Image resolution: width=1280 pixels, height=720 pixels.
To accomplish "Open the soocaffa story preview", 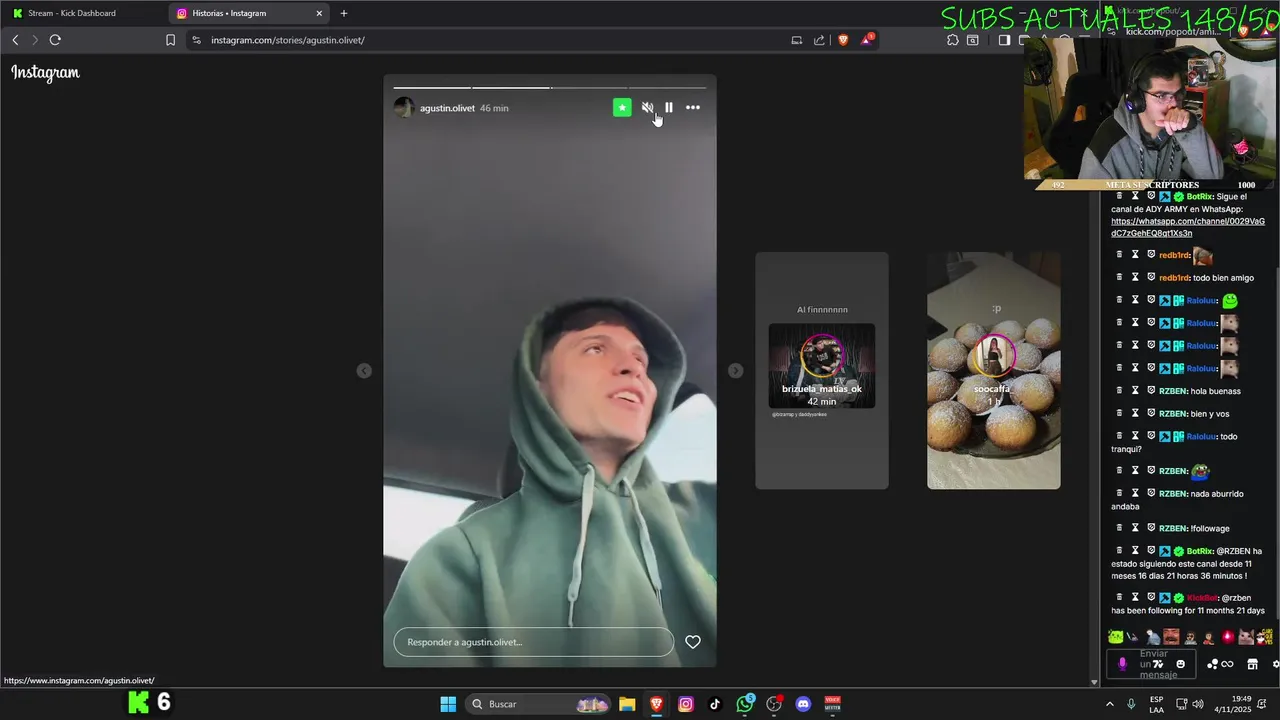I will (x=993, y=371).
